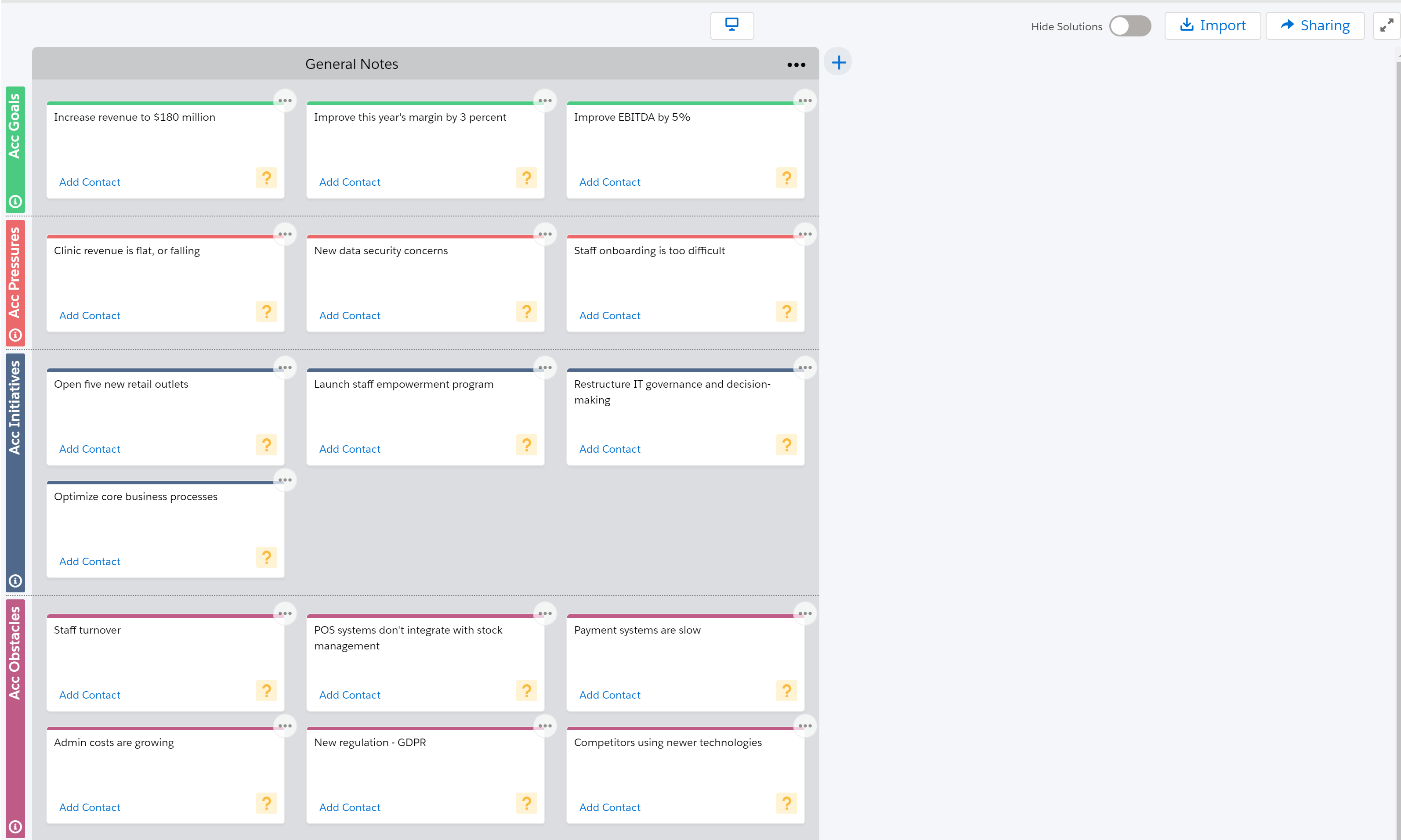Open options menu on New data security card

click(545, 234)
